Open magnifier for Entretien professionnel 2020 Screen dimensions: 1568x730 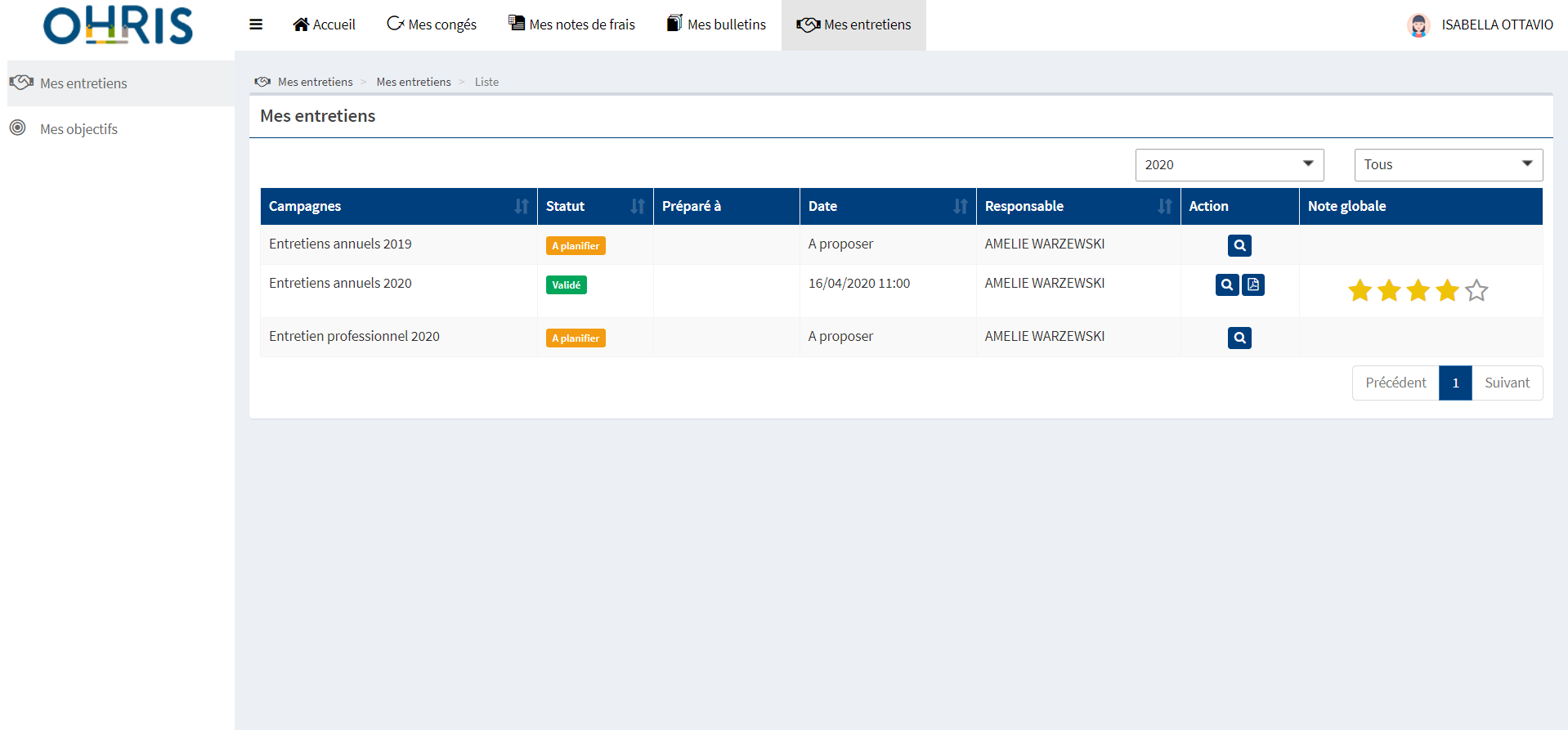point(1239,338)
